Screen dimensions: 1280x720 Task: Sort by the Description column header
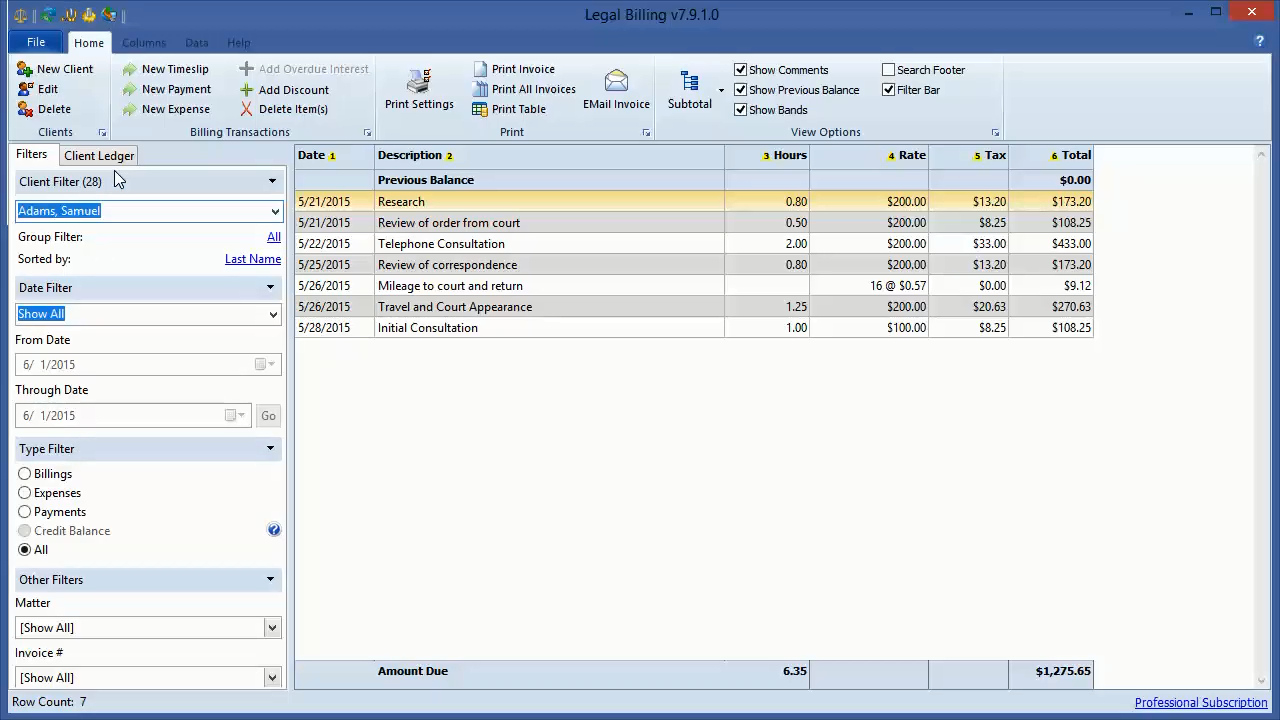549,155
